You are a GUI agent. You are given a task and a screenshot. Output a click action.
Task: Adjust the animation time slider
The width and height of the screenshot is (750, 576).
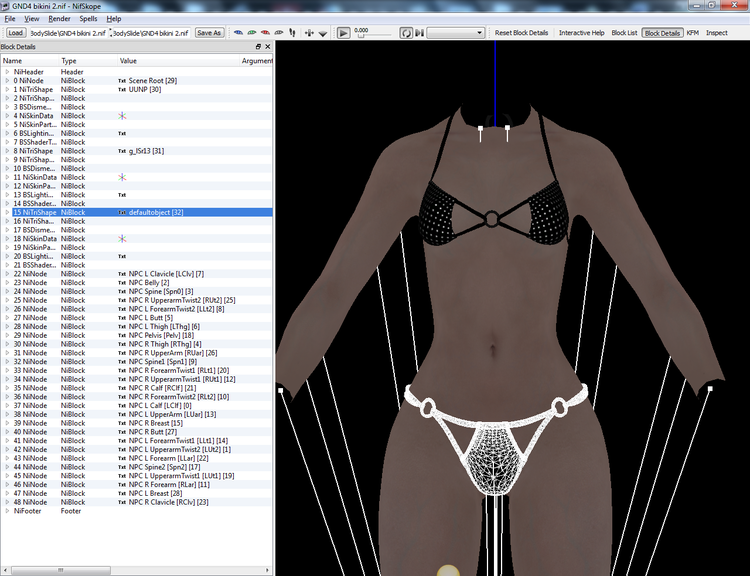tap(373, 35)
